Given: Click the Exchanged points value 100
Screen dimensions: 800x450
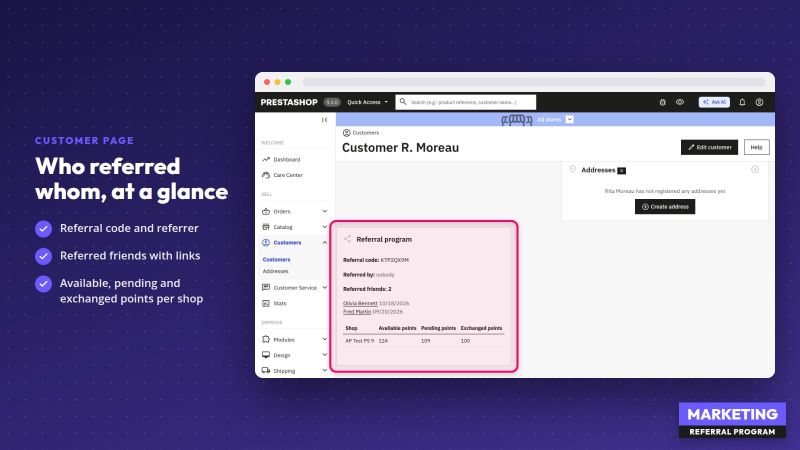Looking at the screenshot, I should [x=465, y=341].
